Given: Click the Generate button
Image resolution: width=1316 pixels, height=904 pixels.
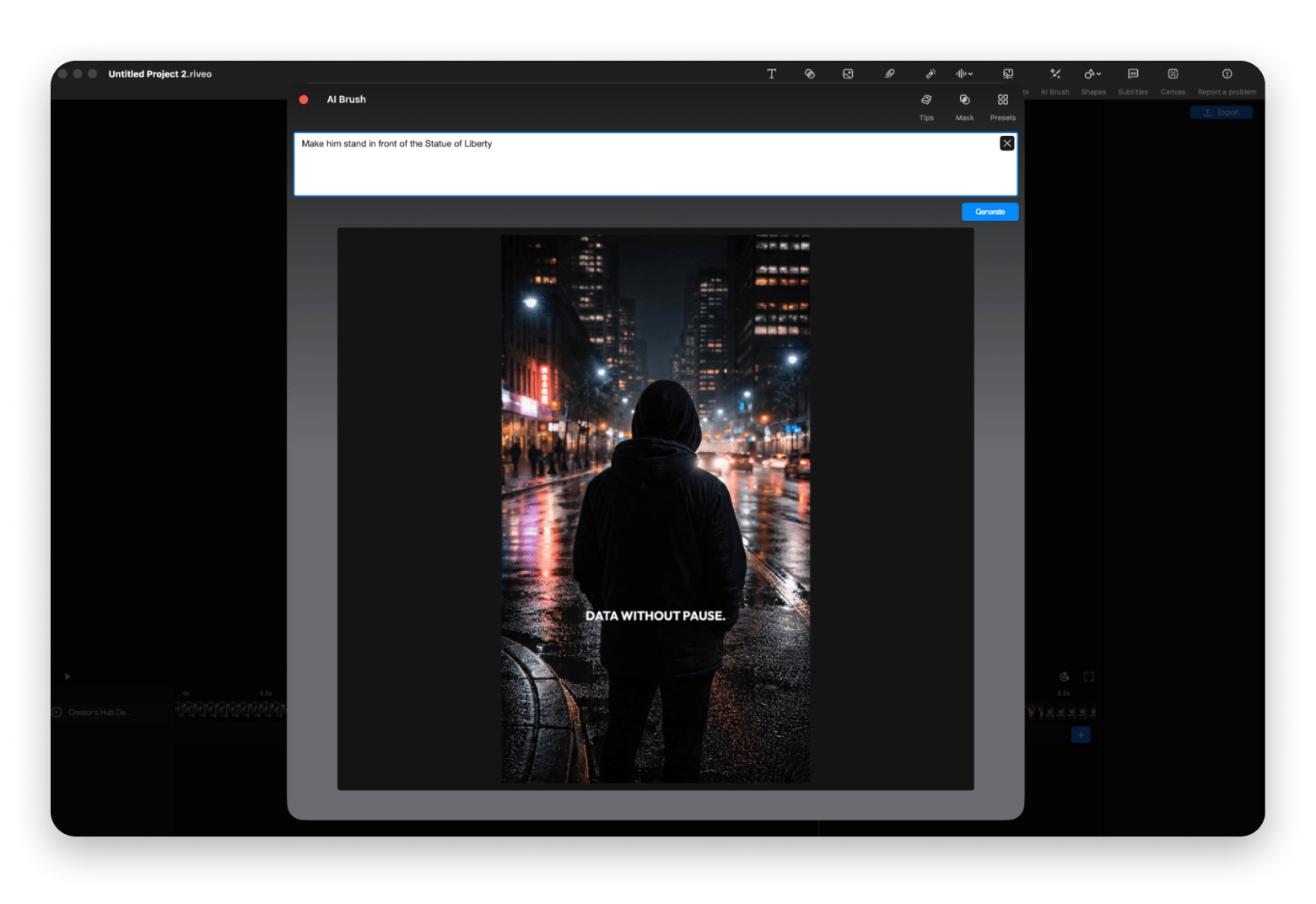Looking at the screenshot, I should (x=990, y=212).
